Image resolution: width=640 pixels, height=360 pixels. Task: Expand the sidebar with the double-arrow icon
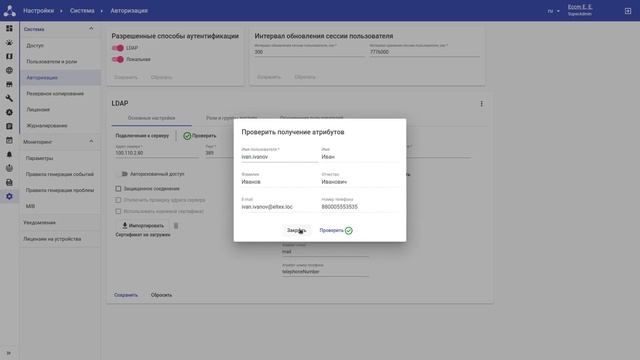pyautogui.click(x=9, y=353)
